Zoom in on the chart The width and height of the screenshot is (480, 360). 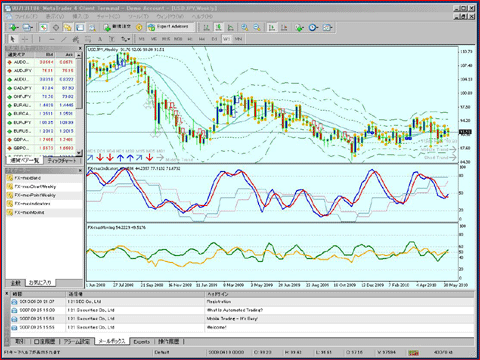pyautogui.click(x=245, y=28)
